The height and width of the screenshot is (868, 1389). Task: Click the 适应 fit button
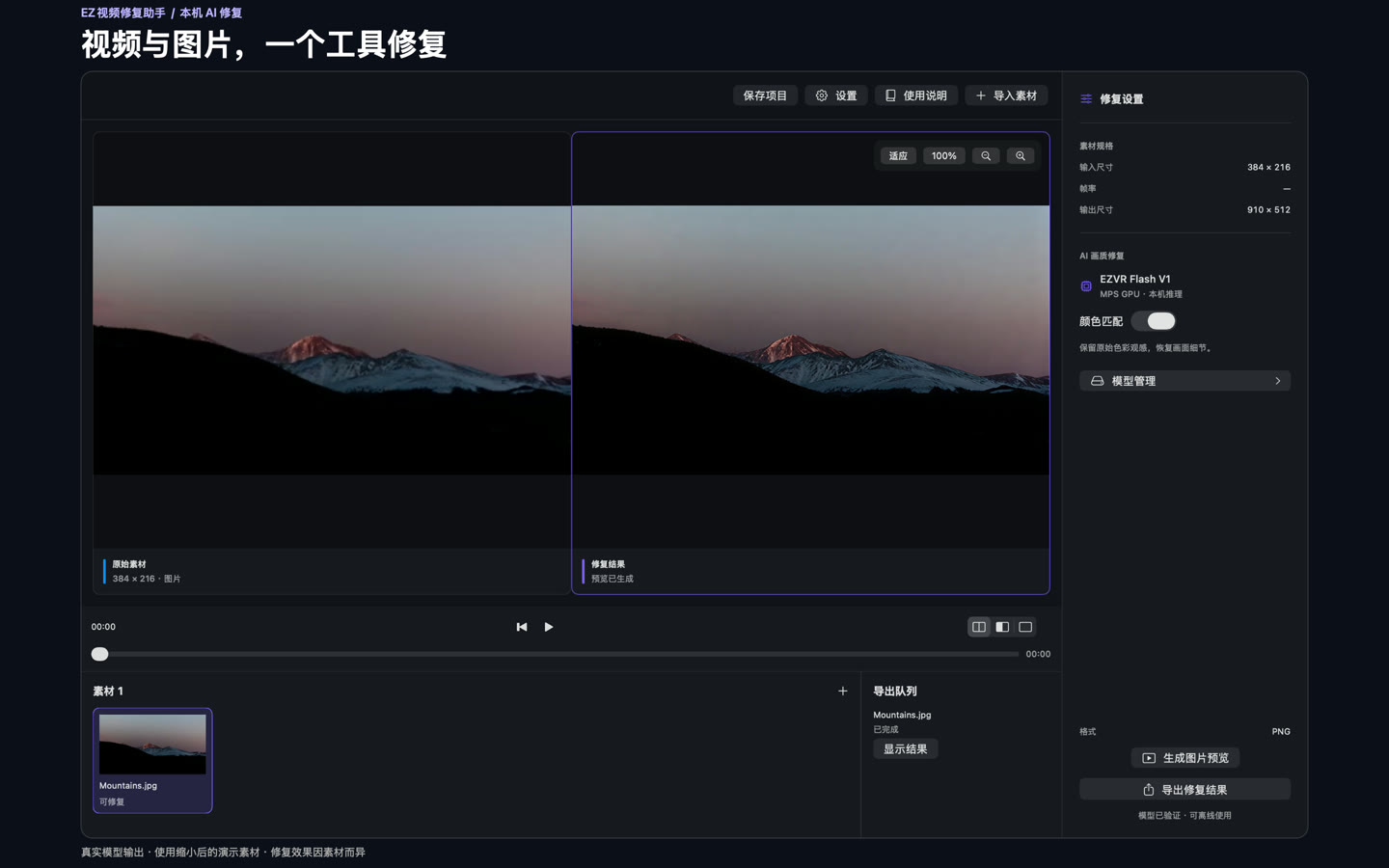coord(898,156)
